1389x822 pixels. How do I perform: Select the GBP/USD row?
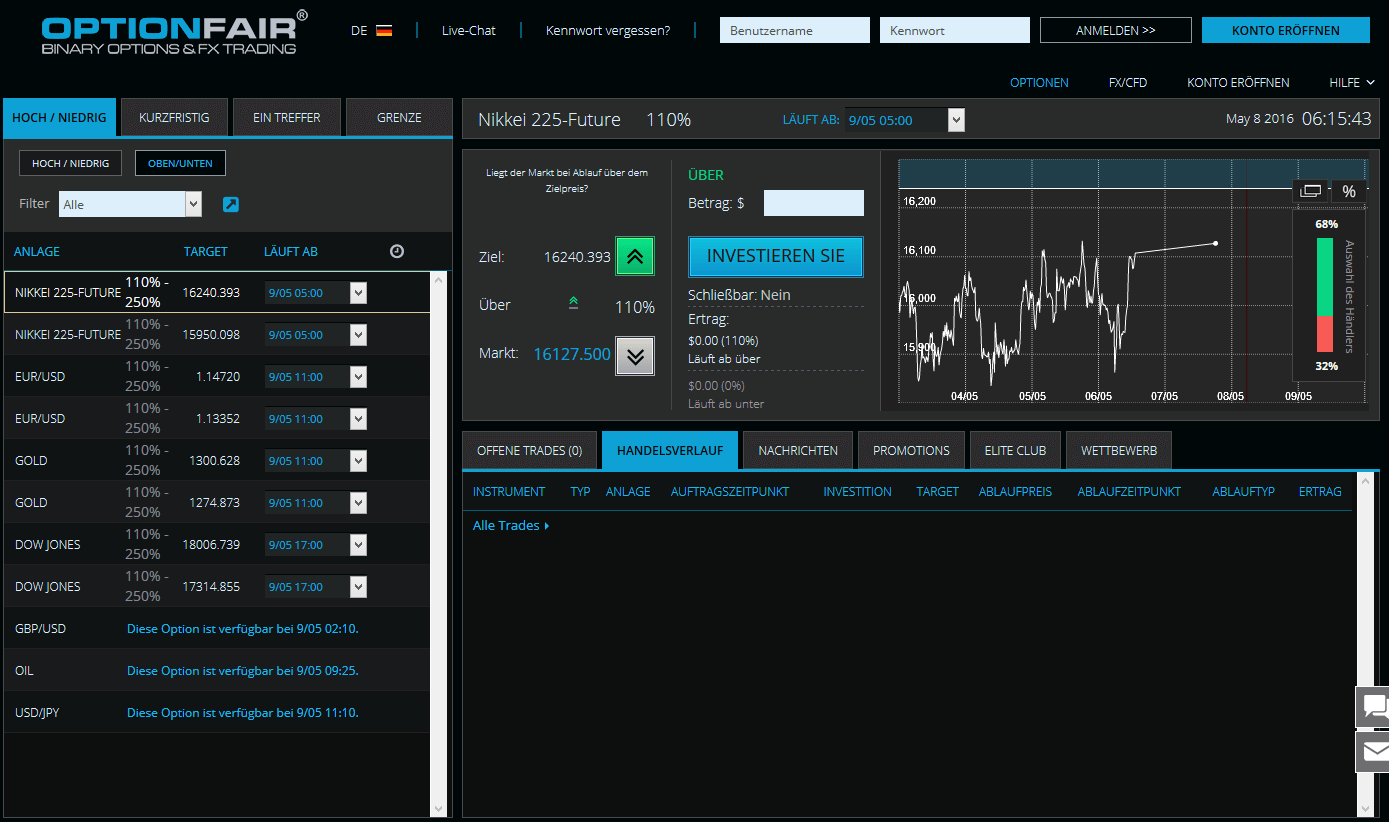[x=217, y=629]
